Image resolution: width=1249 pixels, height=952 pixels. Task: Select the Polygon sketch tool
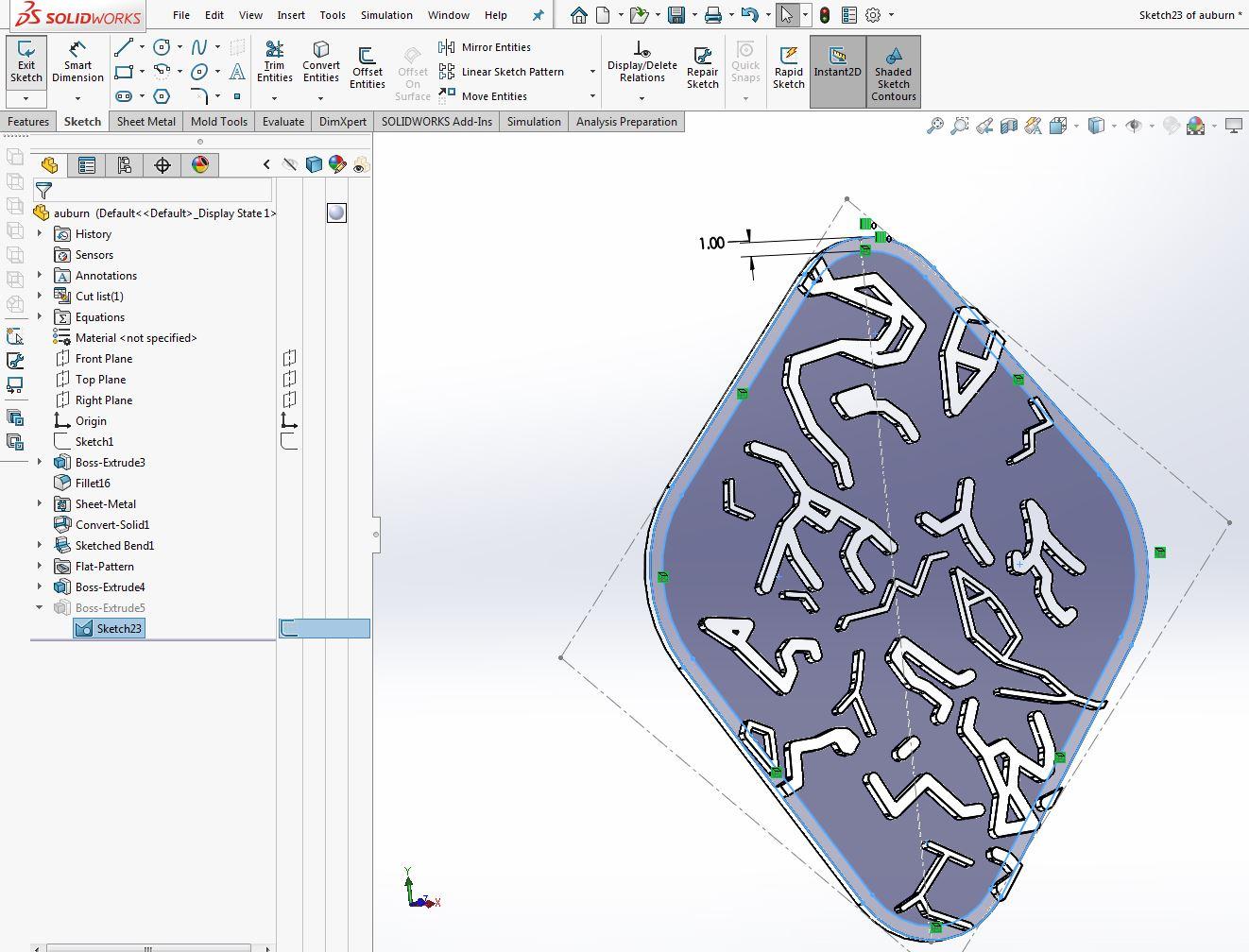point(162,96)
